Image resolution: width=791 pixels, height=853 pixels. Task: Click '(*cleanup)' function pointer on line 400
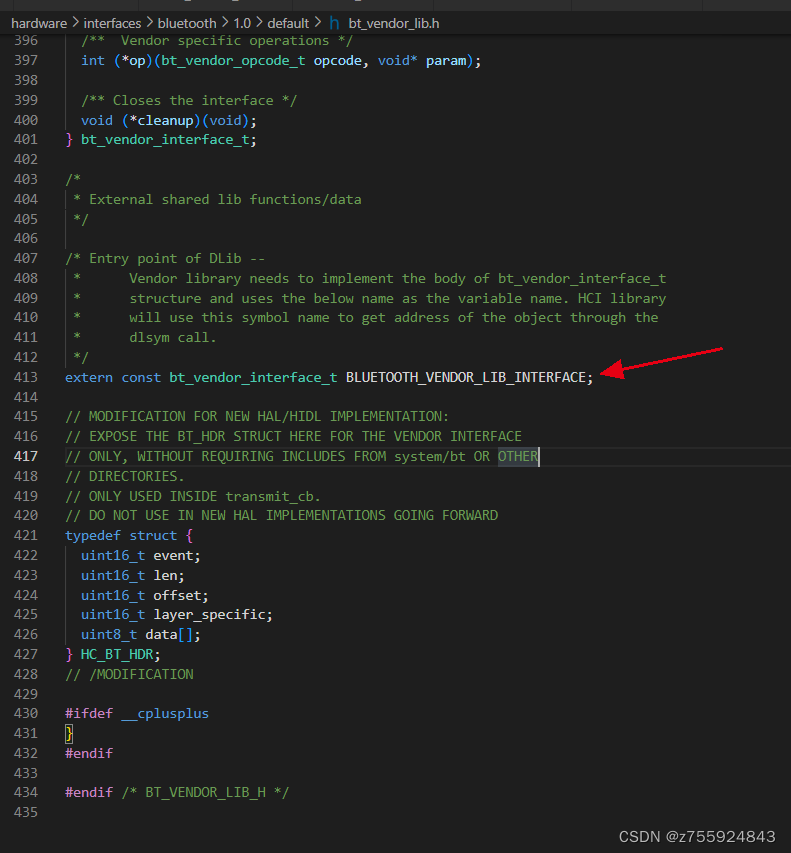(161, 120)
